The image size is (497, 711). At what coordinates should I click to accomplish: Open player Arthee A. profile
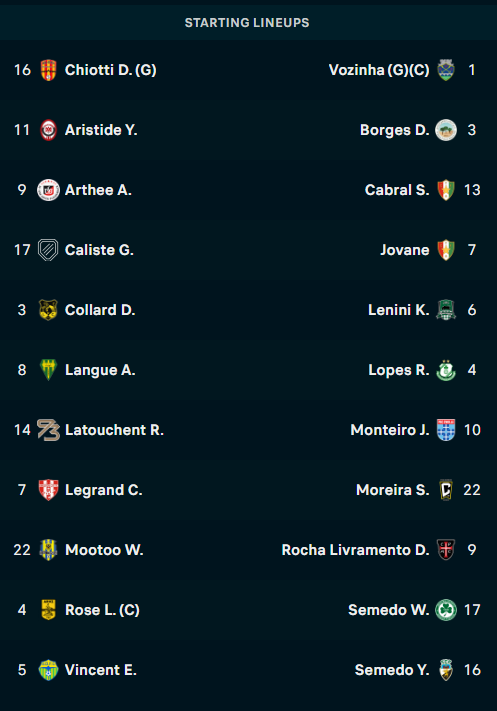98,190
